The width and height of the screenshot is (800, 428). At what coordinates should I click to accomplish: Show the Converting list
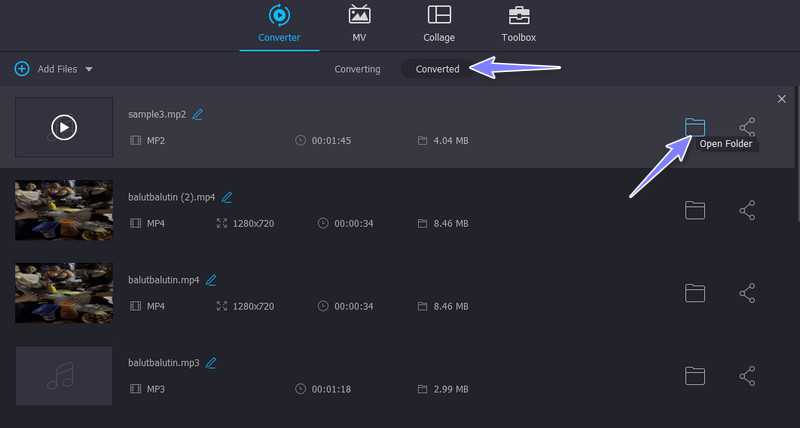pyautogui.click(x=357, y=69)
